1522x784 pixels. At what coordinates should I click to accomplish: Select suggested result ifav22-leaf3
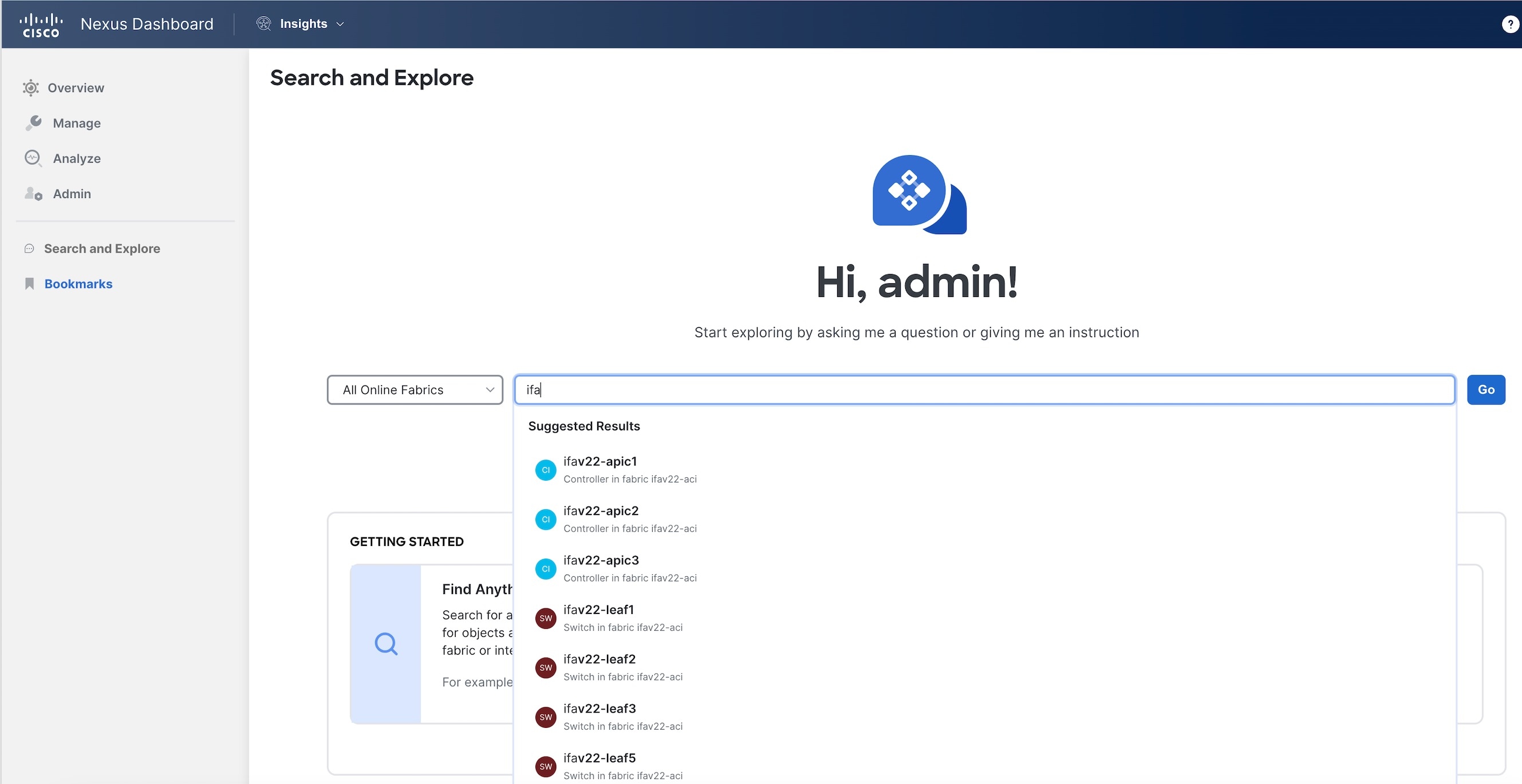point(984,717)
